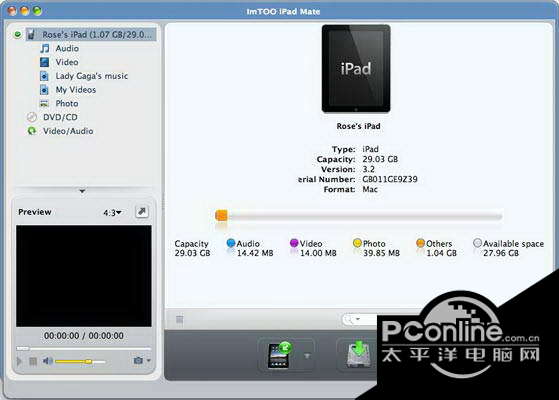Click the orange Others storage legend dot

[421, 243]
